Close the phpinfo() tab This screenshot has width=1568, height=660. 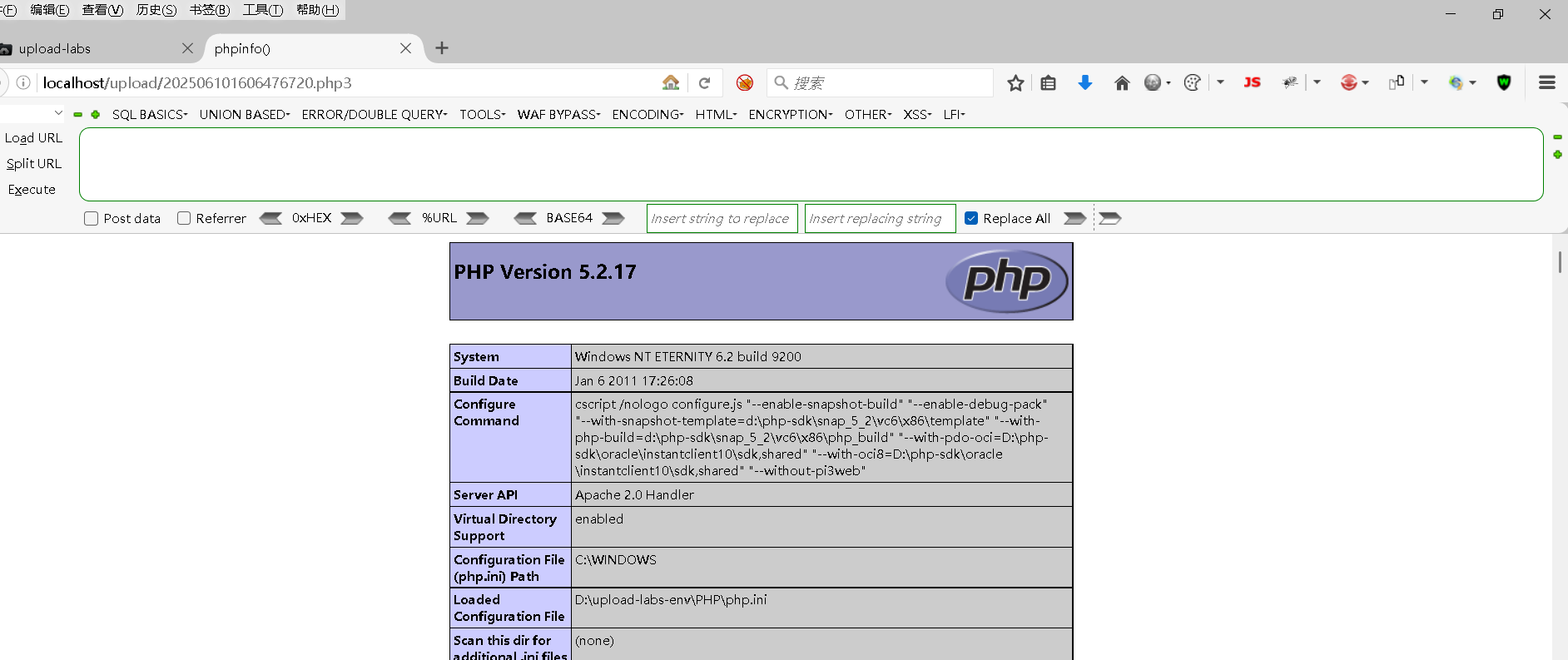pyautogui.click(x=405, y=48)
